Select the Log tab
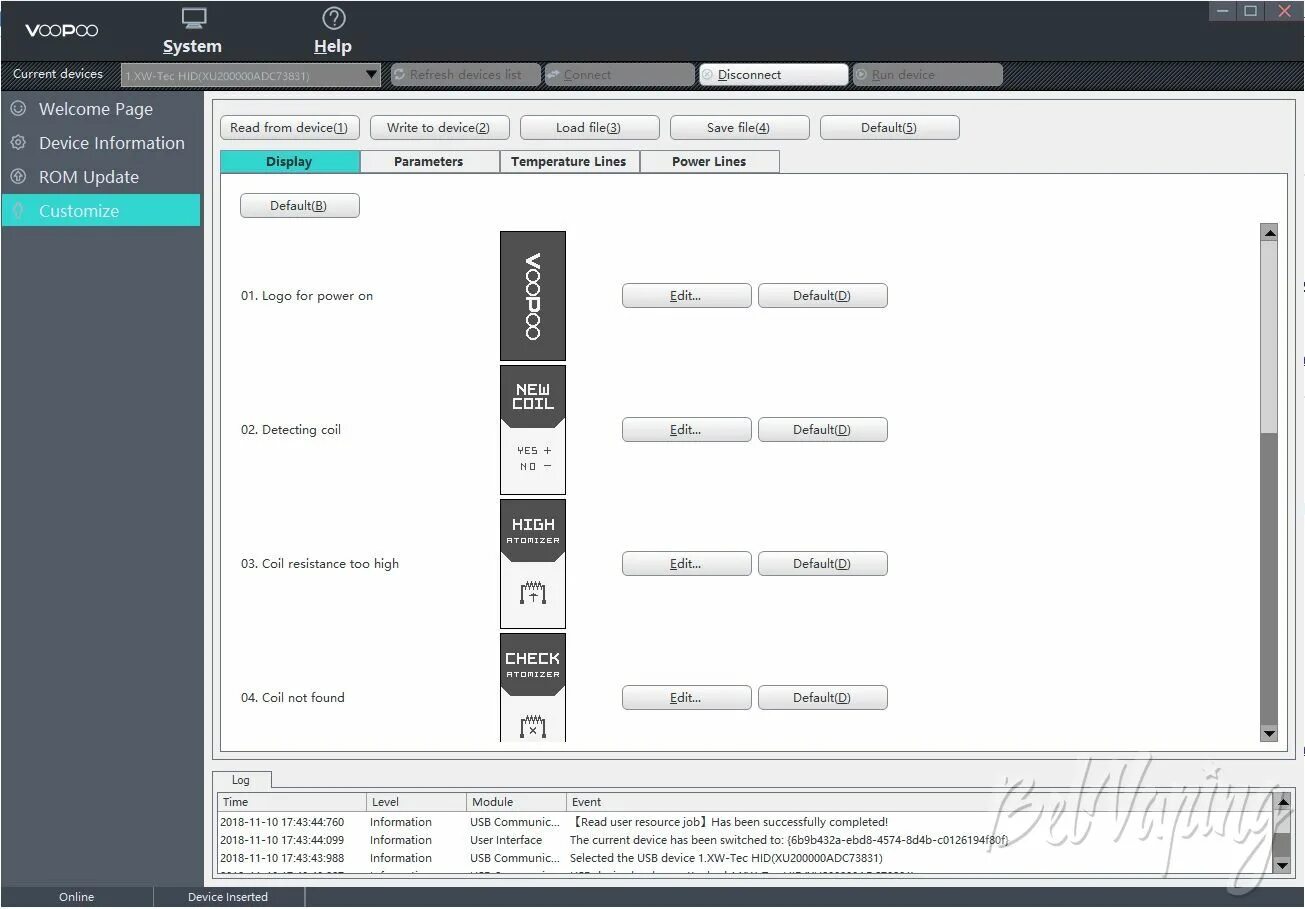Screen dimensions: 1305x909 click(241, 780)
